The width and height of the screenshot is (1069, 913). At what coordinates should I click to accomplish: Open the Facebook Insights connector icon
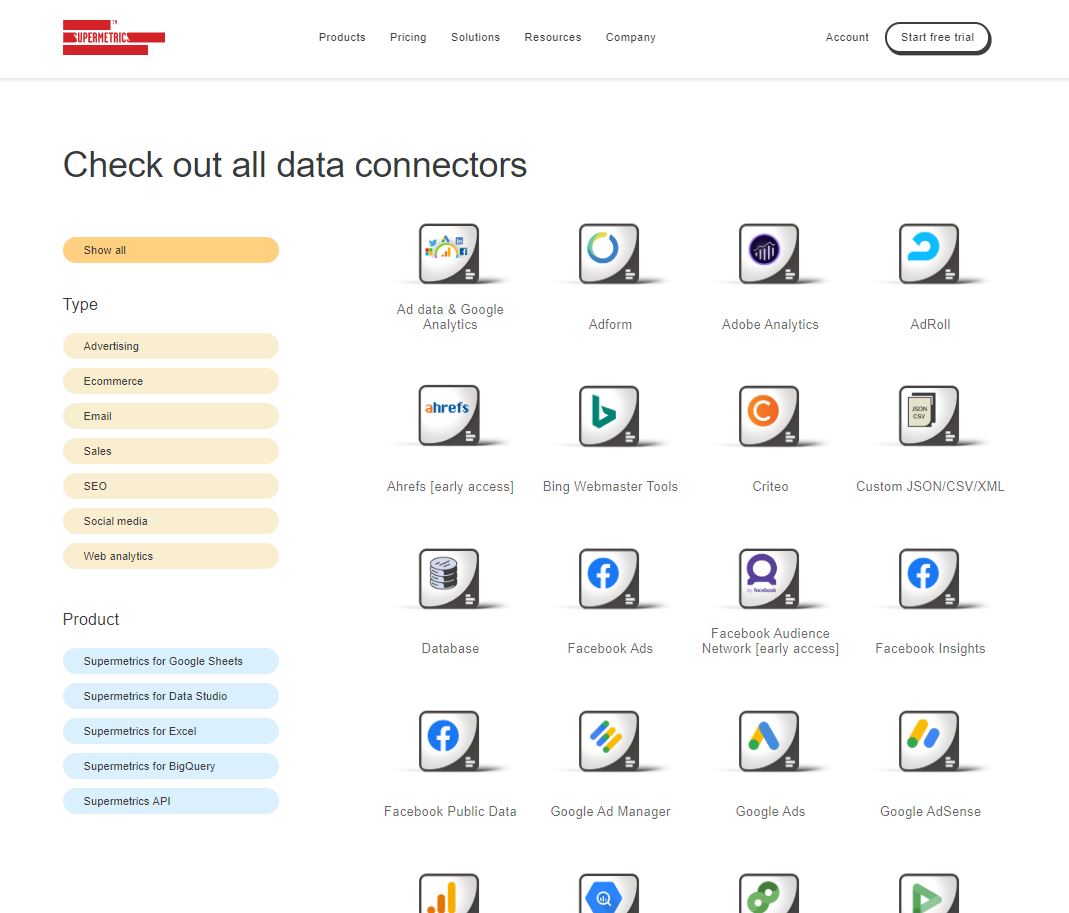pyautogui.click(x=929, y=578)
